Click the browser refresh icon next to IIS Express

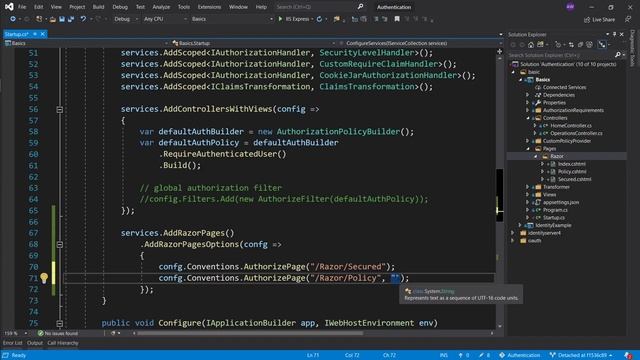[x=319, y=19]
